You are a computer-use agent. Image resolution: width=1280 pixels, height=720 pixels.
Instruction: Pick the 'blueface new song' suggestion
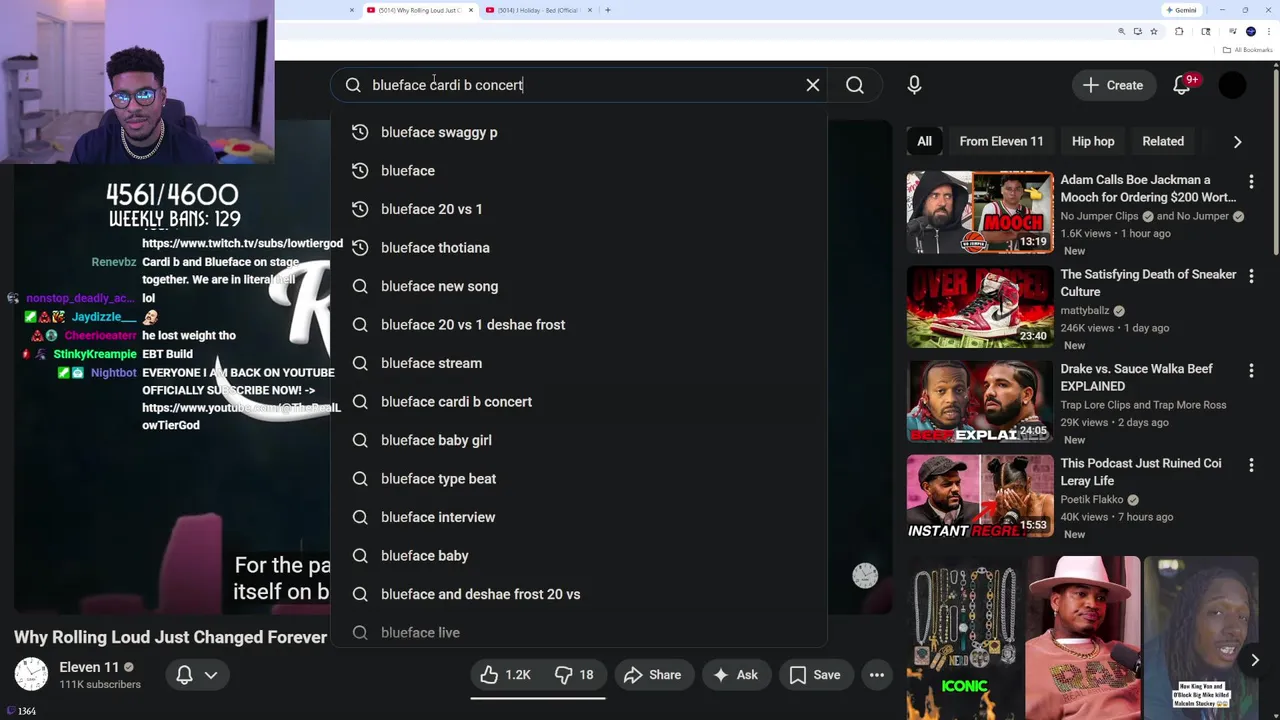tap(579, 286)
